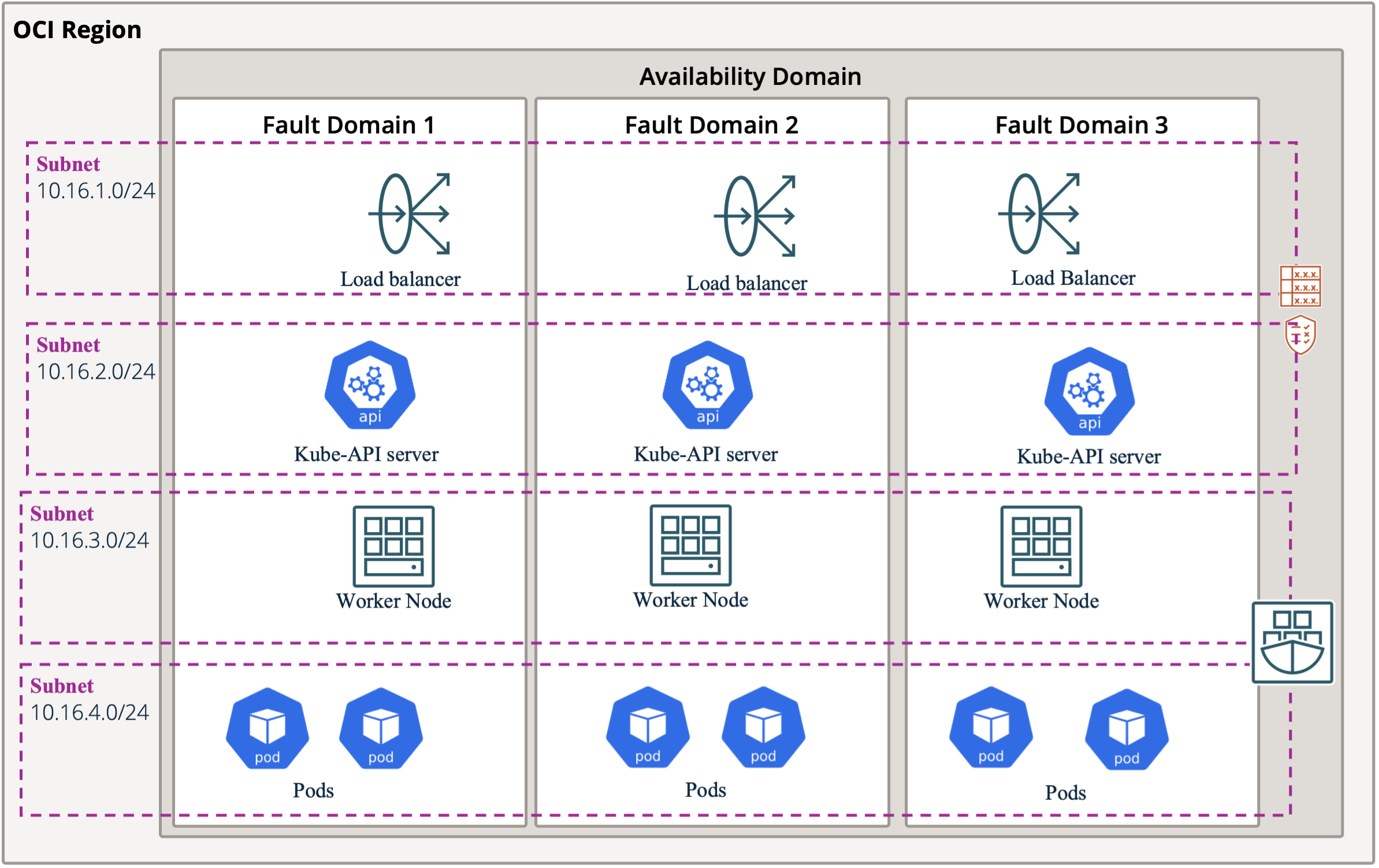Click the right pod icon in Fault Domain 3
Viewport: 1379px width, 868px height.
[x=1126, y=729]
